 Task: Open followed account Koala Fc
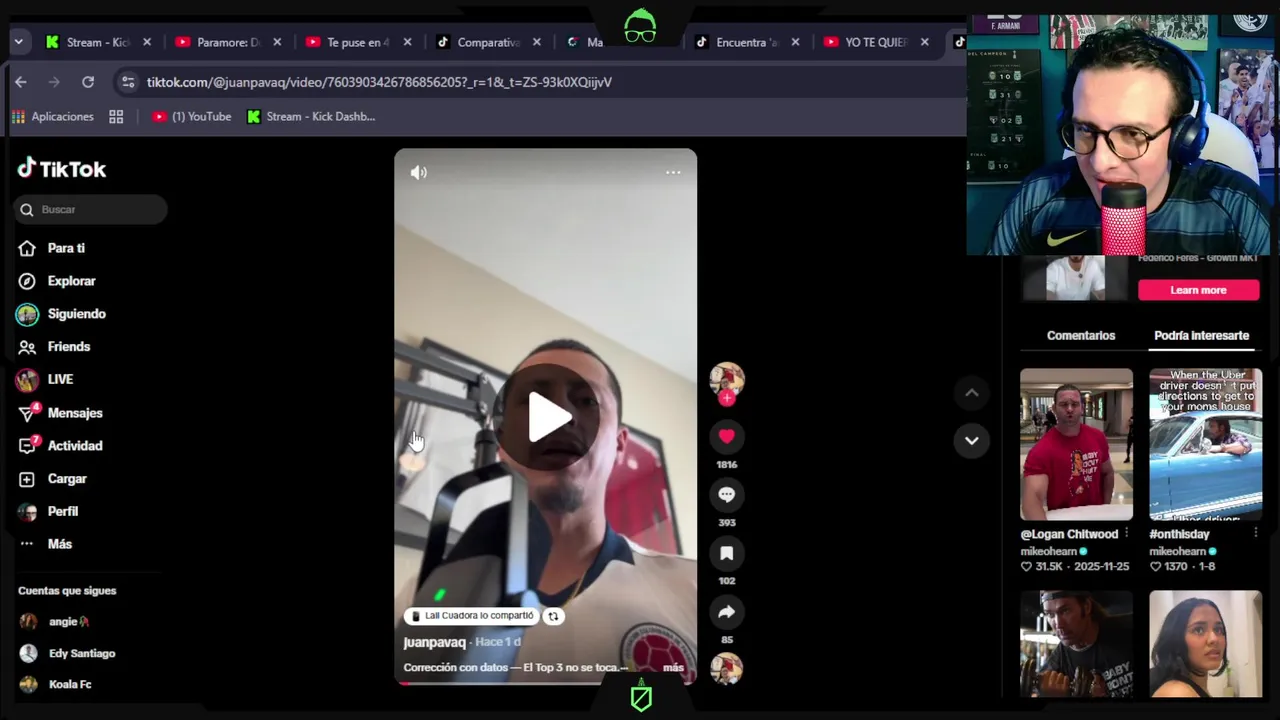click(69, 685)
